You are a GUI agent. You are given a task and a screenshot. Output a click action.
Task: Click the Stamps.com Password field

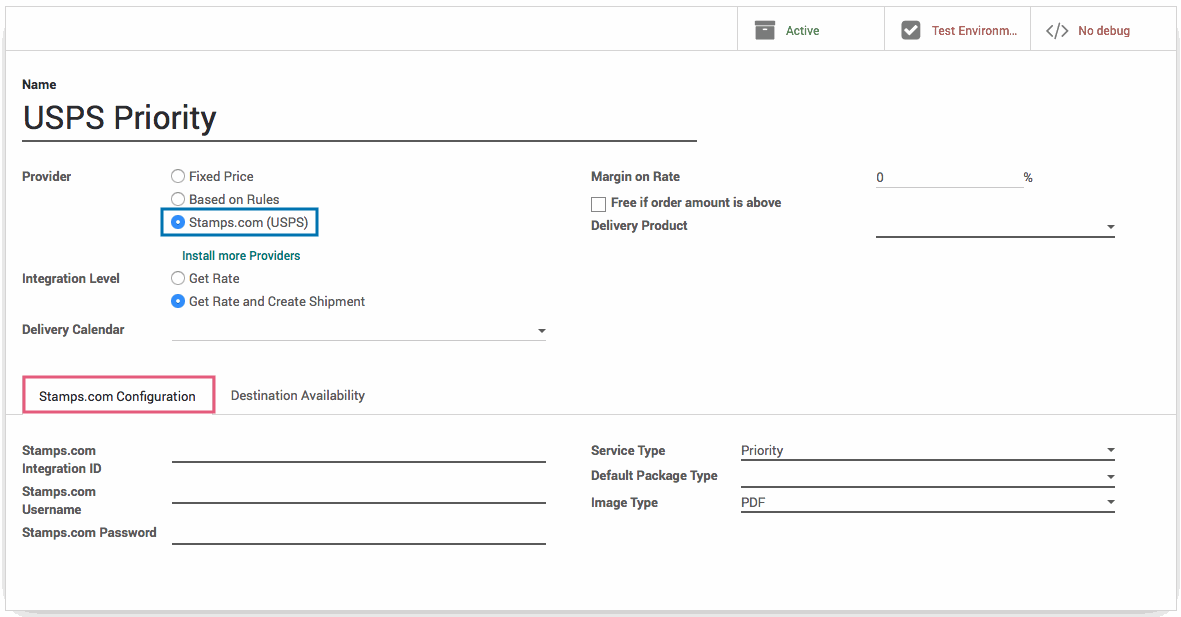[359, 533]
